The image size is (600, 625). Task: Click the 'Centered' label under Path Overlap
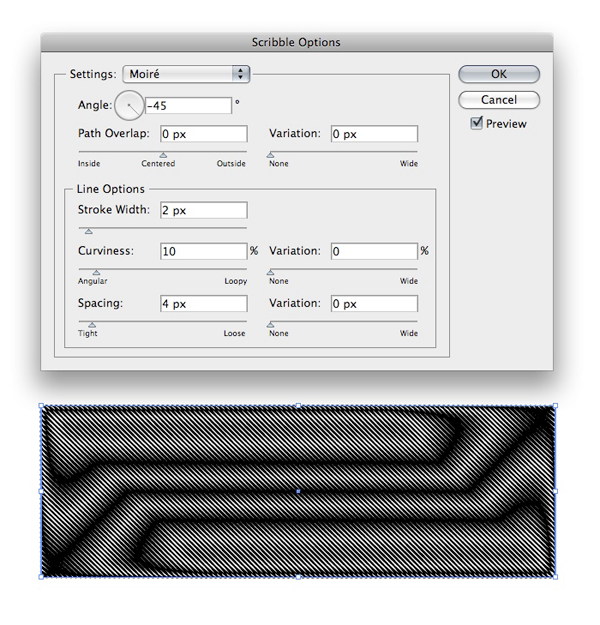click(x=158, y=163)
